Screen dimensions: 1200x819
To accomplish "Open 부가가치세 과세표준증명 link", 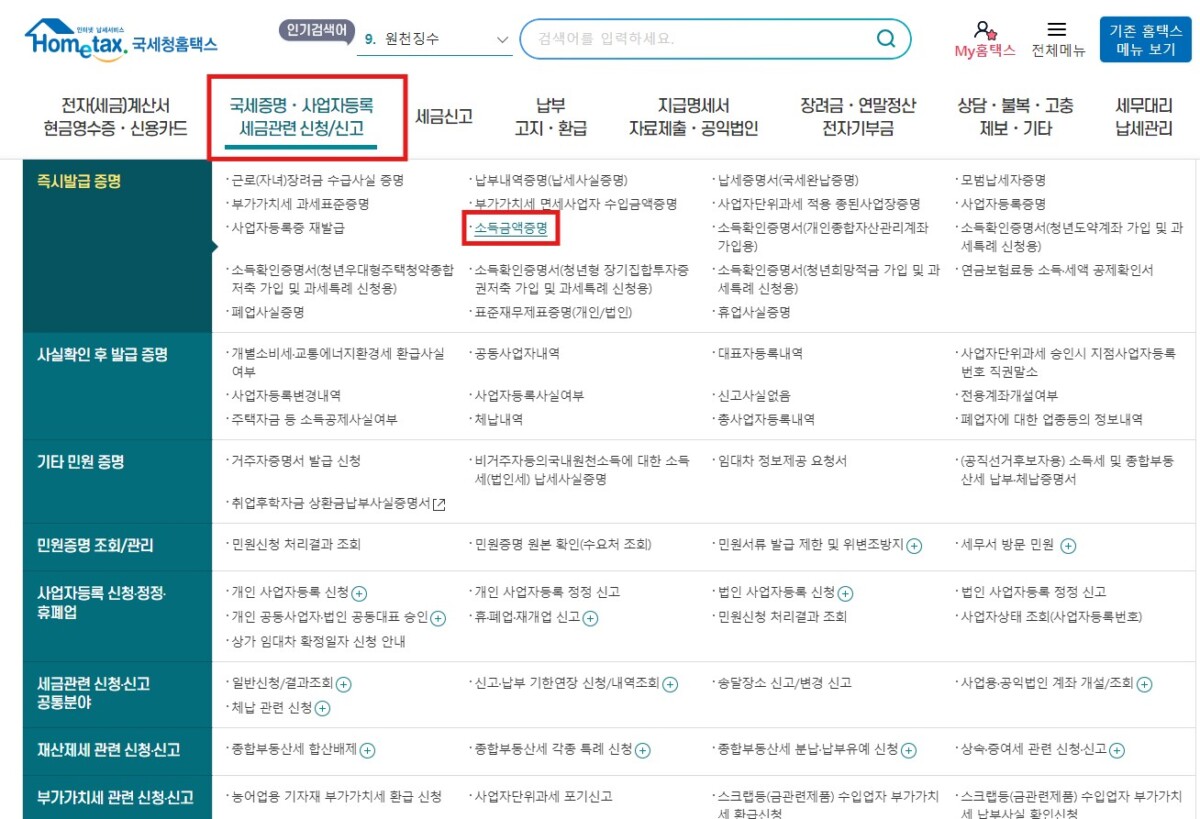I will click(x=299, y=204).
